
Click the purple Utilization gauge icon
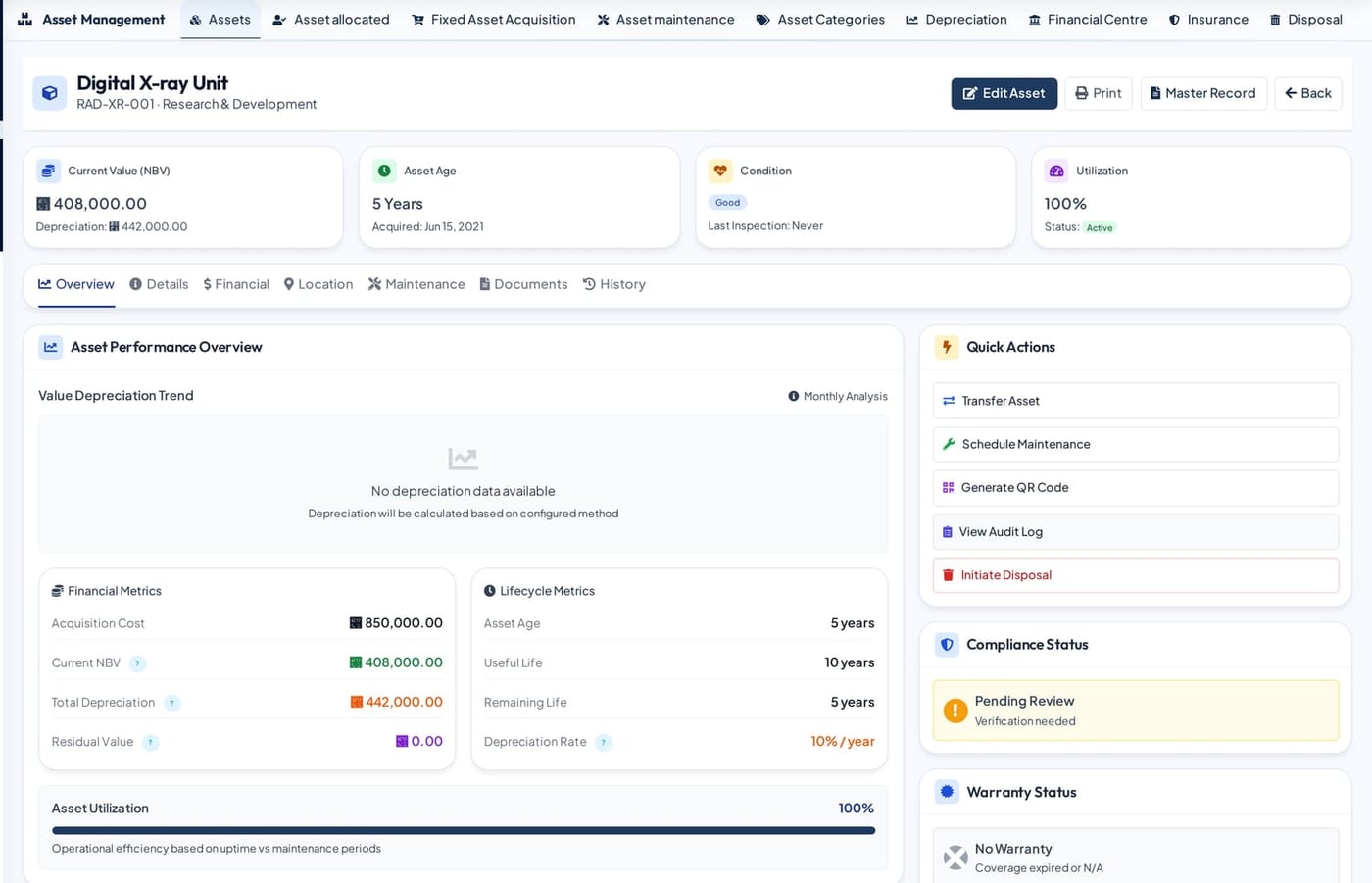(1056, 171)
